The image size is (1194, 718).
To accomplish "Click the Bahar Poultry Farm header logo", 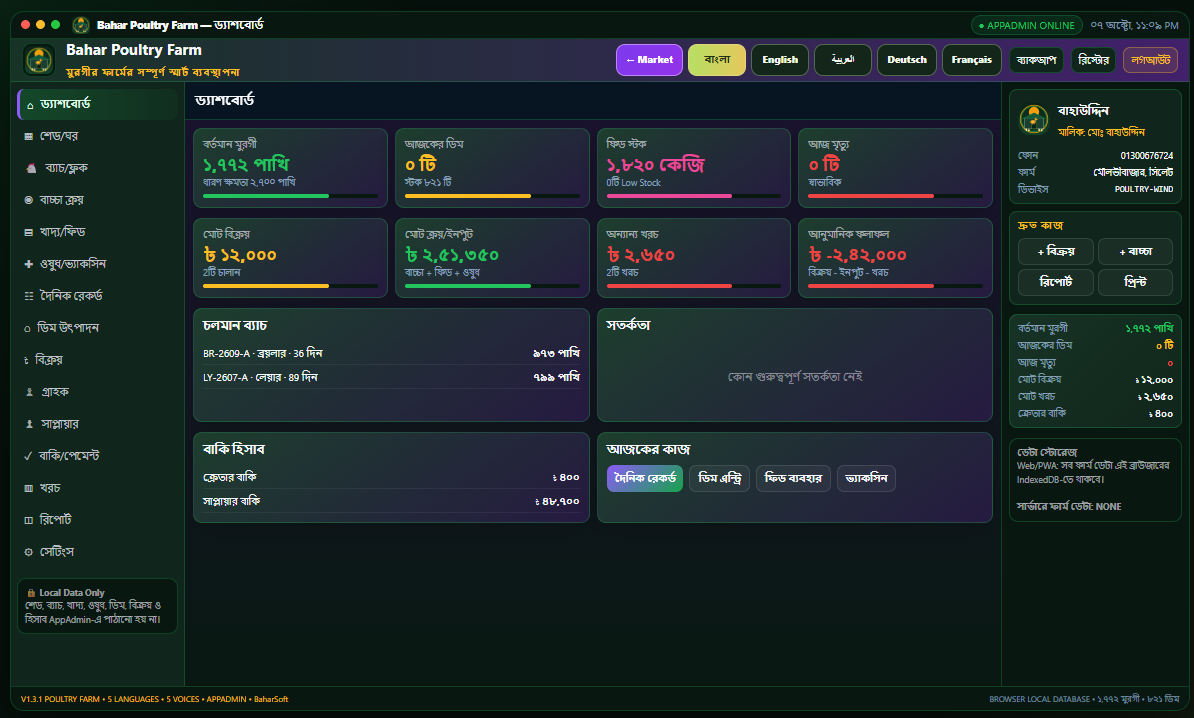I will click(x=39, y=59).
